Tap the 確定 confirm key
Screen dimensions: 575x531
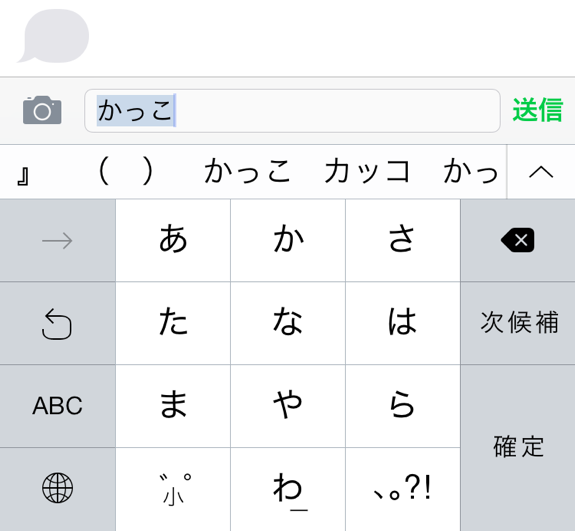(518, 447)
